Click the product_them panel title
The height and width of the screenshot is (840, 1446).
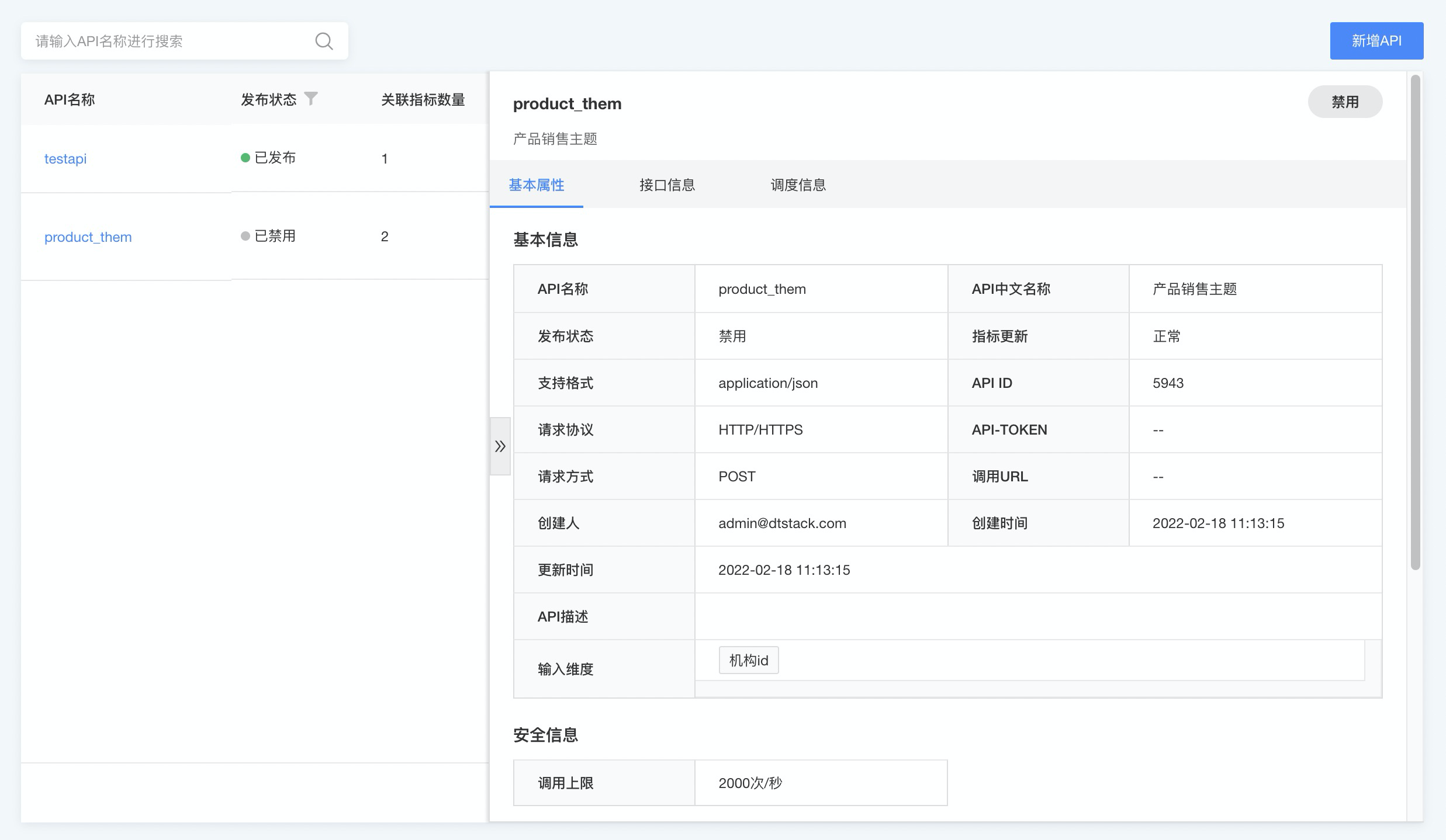coord(567,103)
